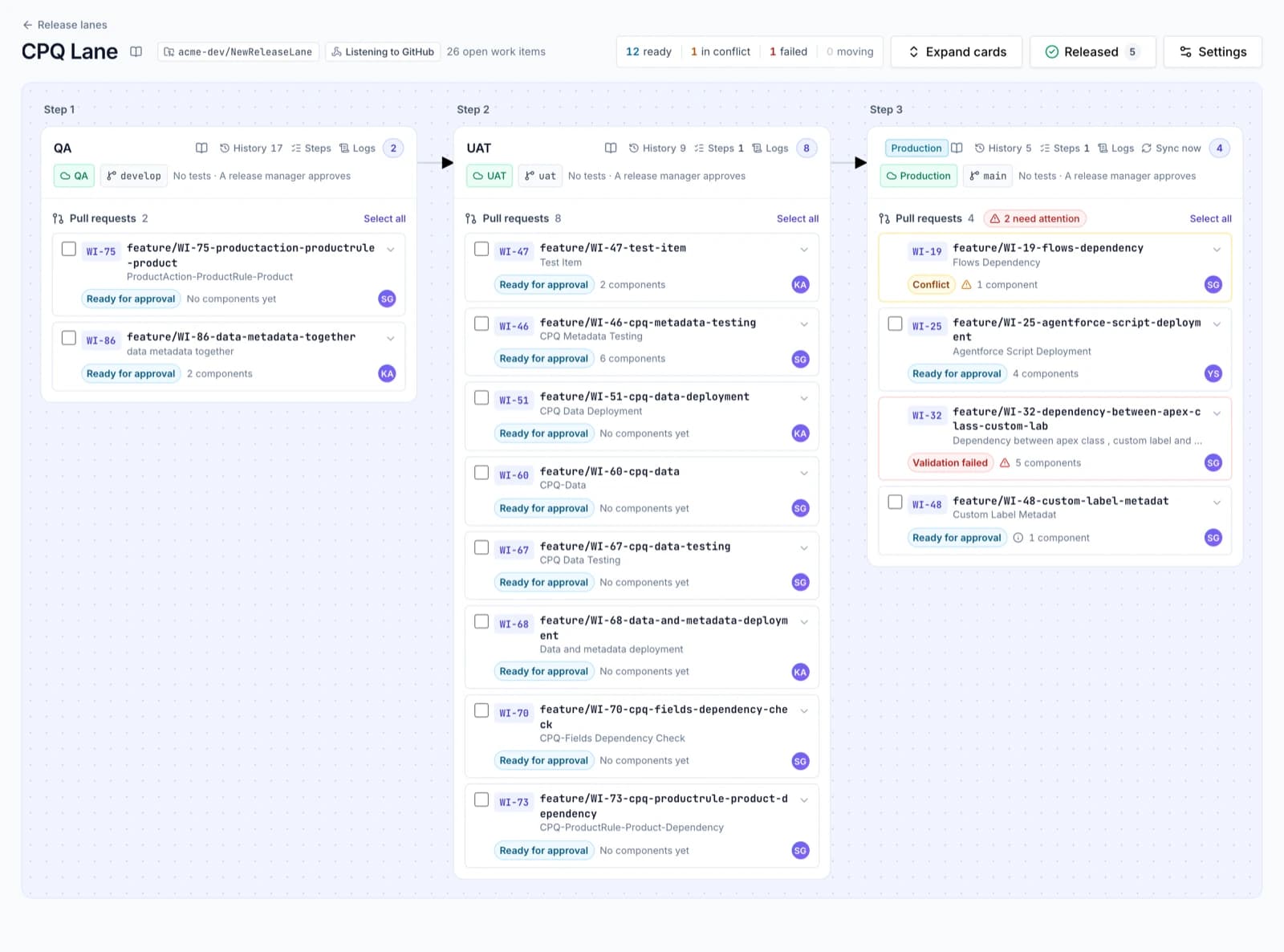Tick the checkbox for WI-25 agentforce

(895, 323)
